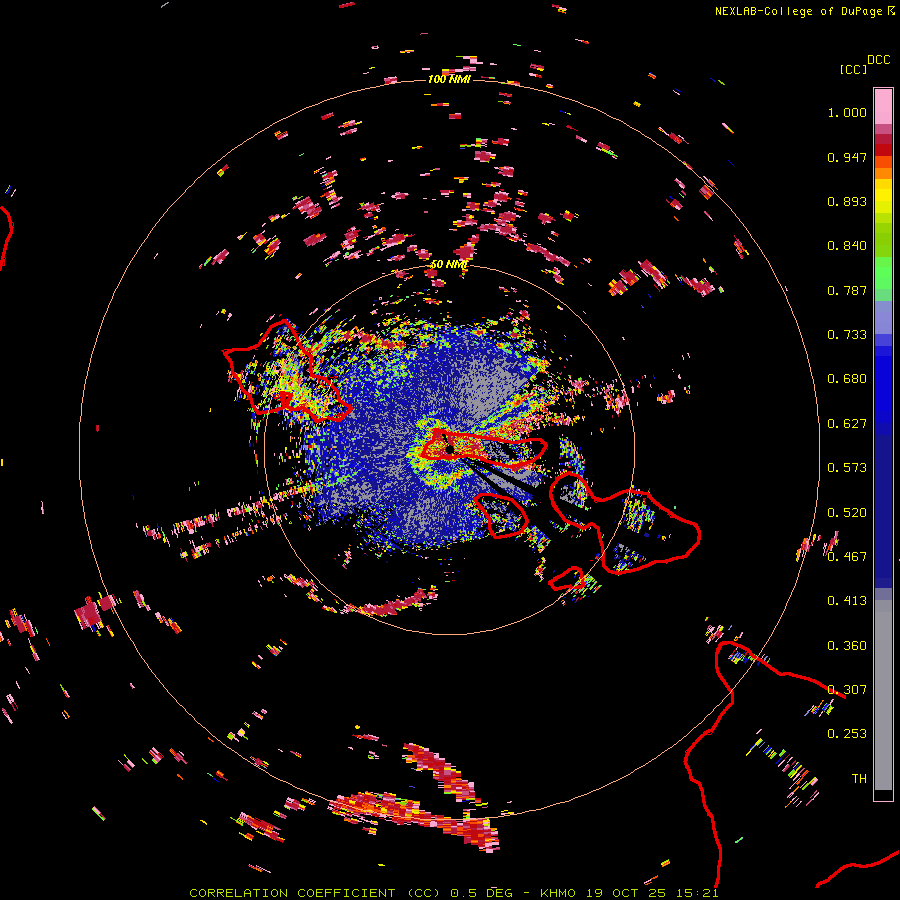The width and height of the screenshot is (900, 900).
Task: Click the 0.627 color scale value
Action: 847,424
